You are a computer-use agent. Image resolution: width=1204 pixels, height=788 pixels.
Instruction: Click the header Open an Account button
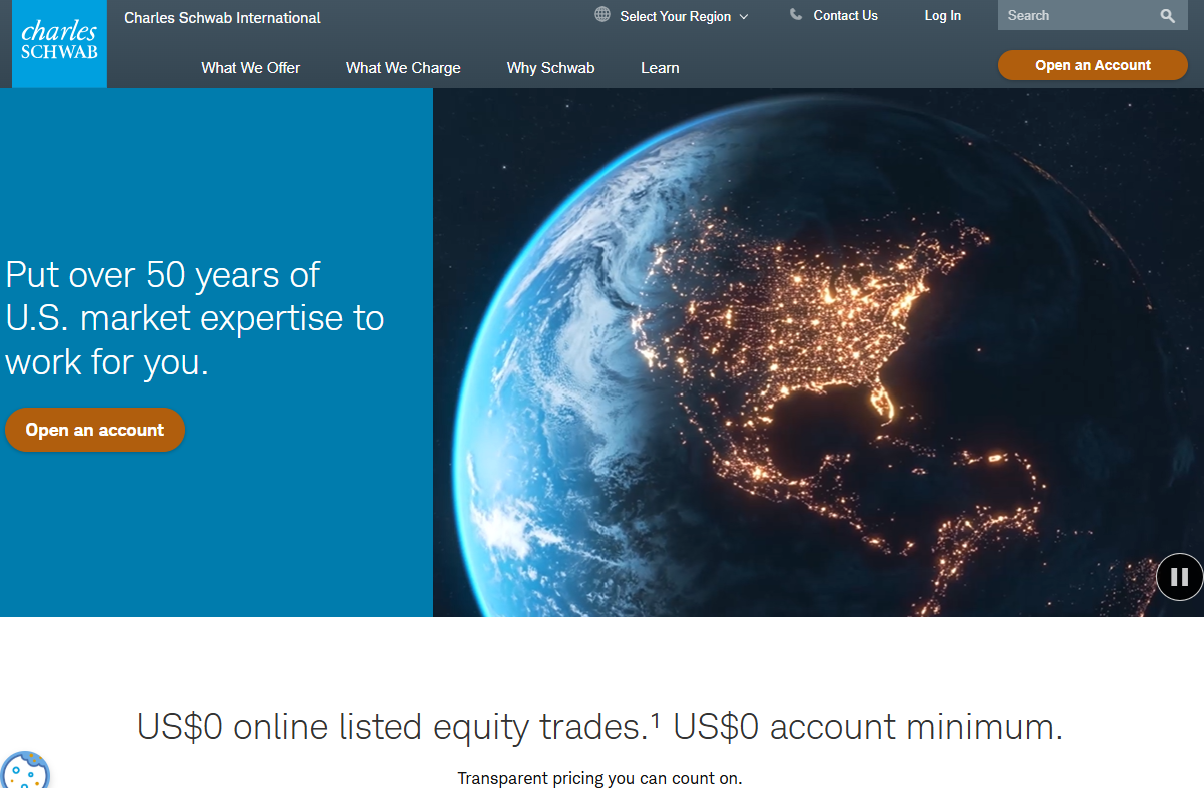tap(1093, 65)
